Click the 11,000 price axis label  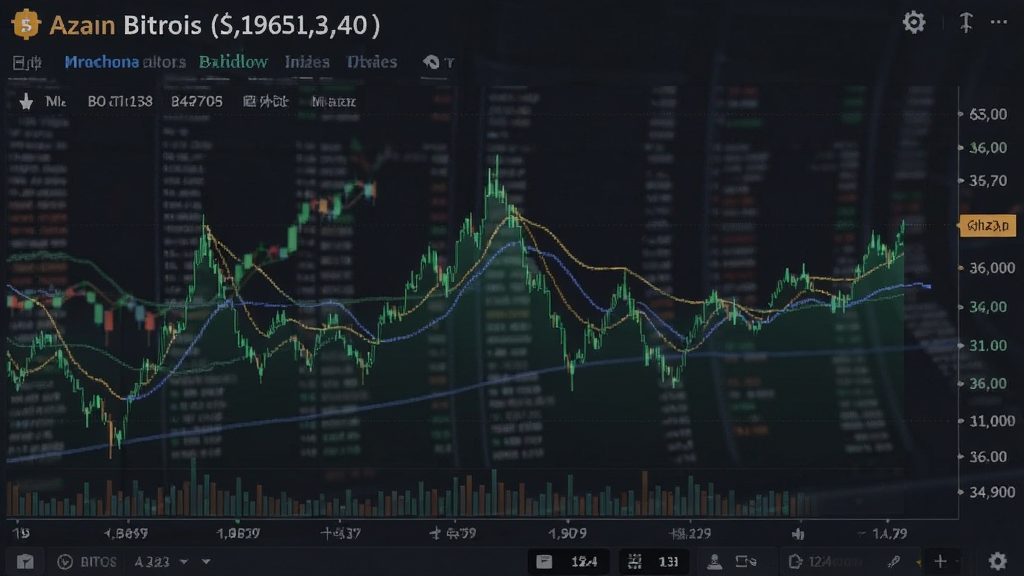click(992, 421)
